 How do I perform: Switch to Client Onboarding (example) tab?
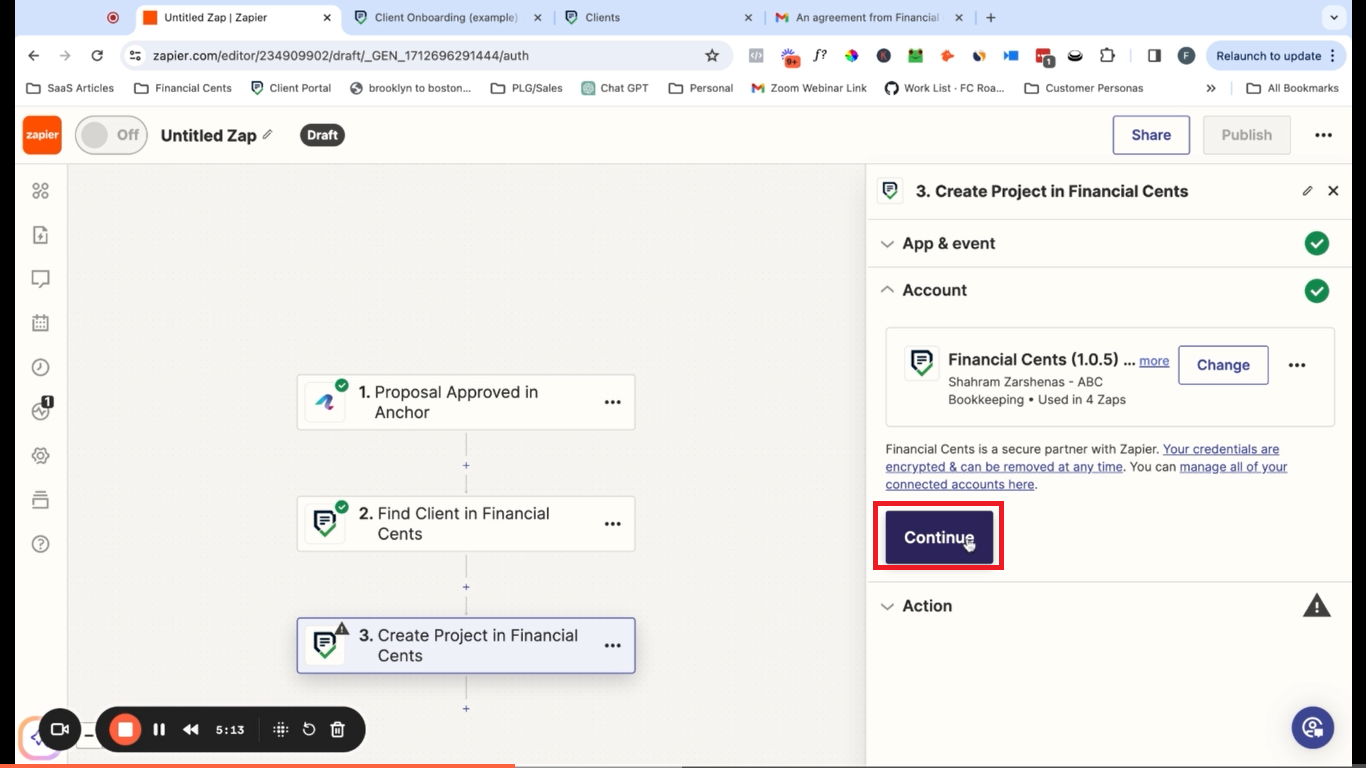coord(447,17)
